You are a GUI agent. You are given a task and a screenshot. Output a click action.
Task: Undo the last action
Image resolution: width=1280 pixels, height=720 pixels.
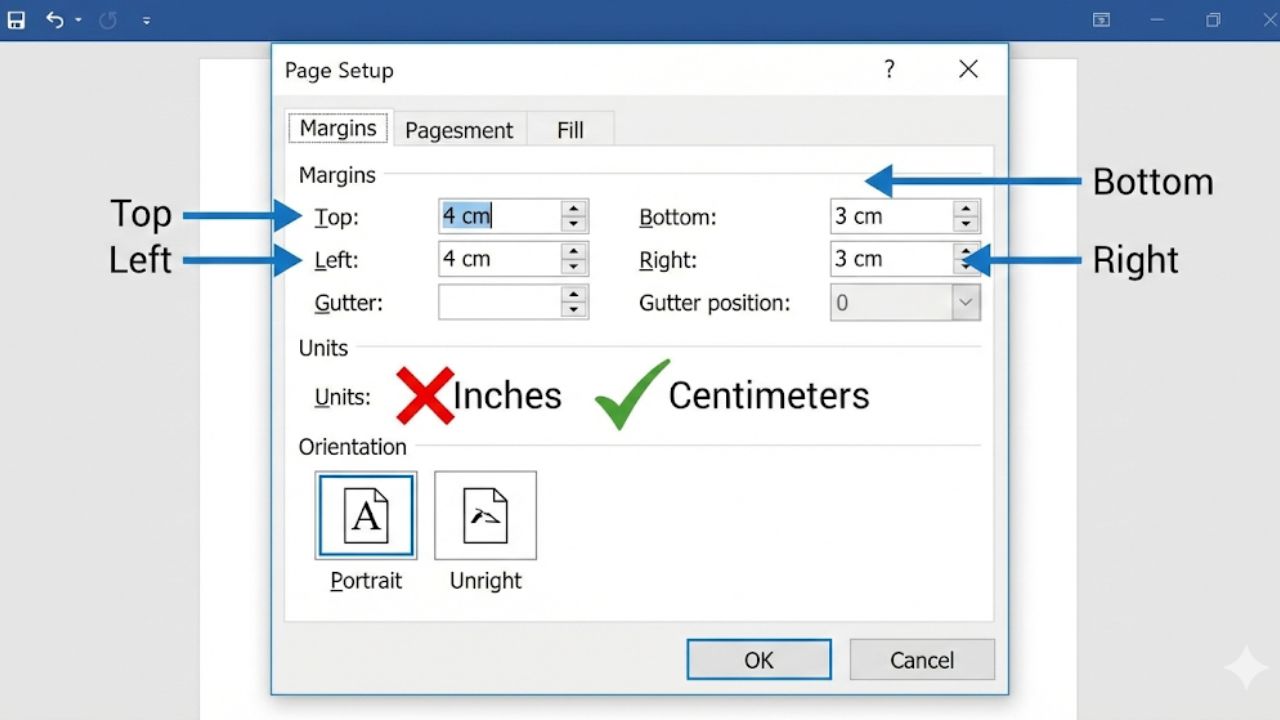tap(54, 19)
